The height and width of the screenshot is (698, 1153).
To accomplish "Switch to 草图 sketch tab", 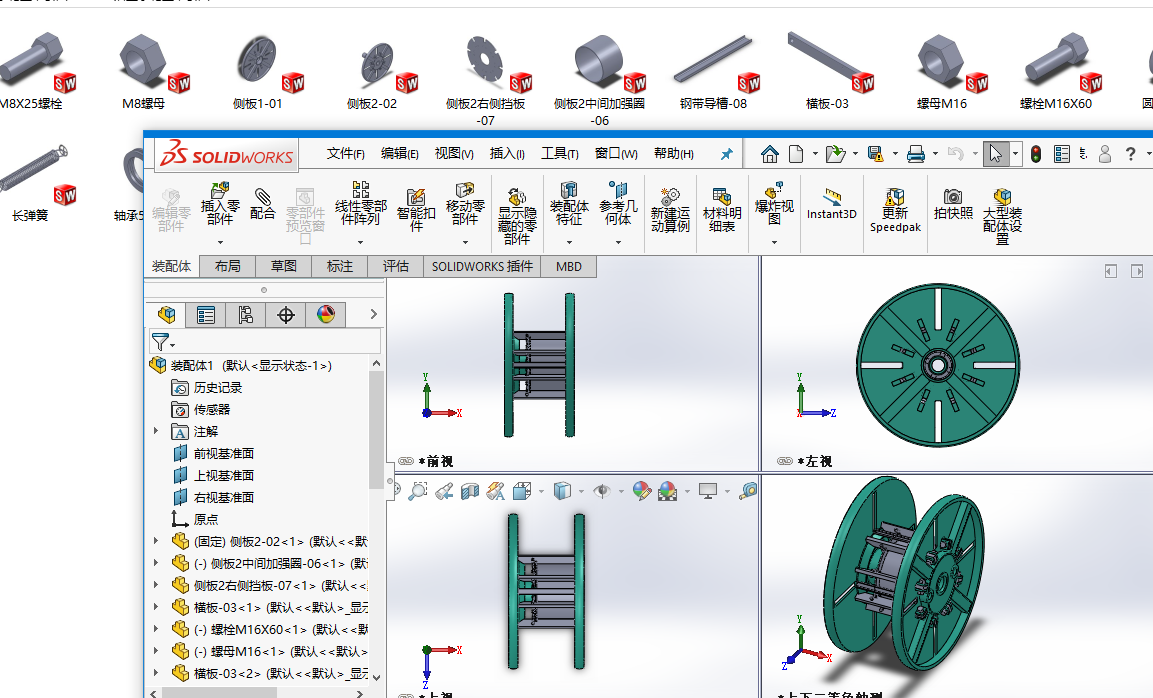I will coord(283,266).
